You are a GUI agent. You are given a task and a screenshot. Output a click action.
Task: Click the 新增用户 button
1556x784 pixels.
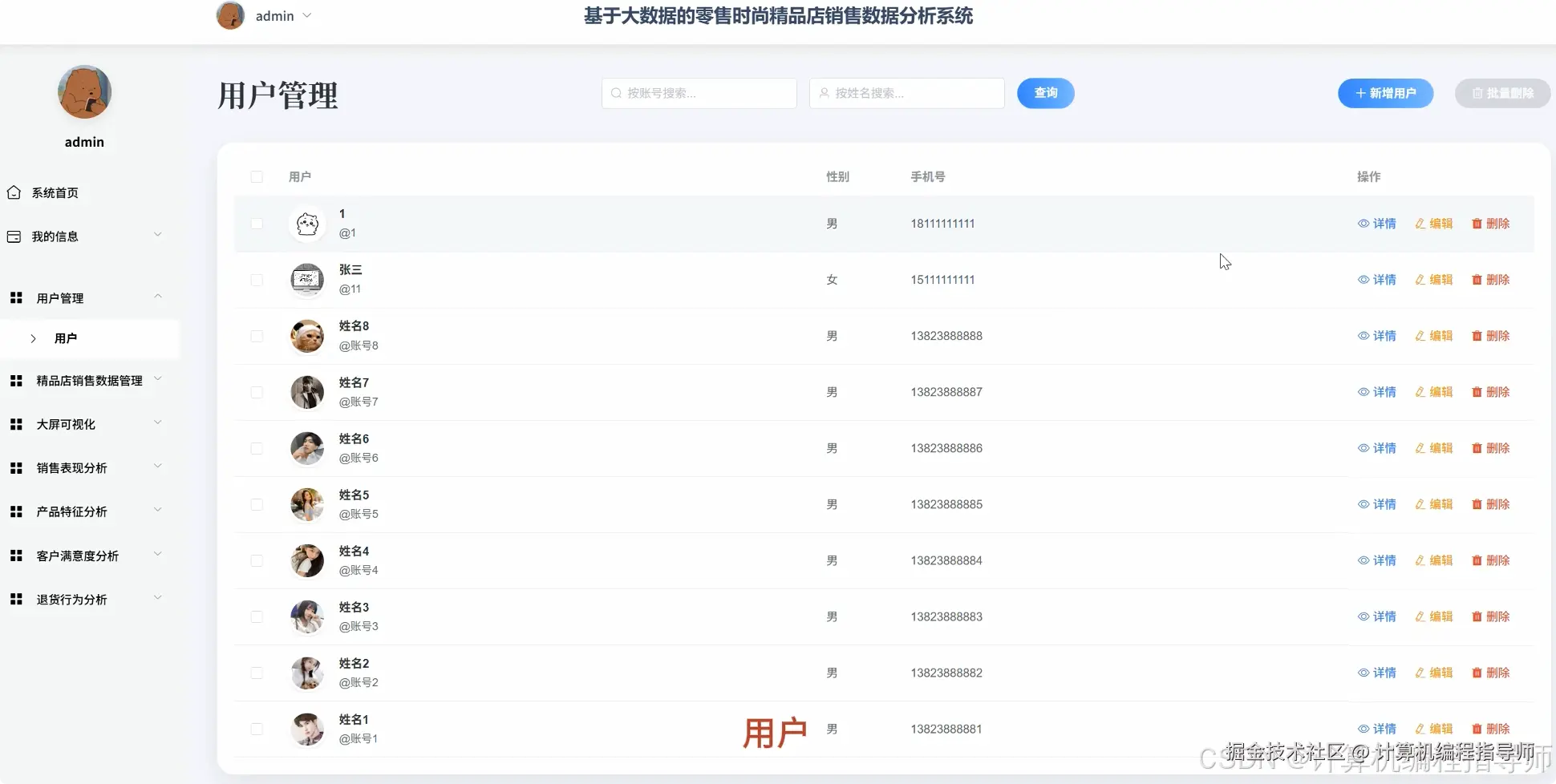click(1385, 93)
